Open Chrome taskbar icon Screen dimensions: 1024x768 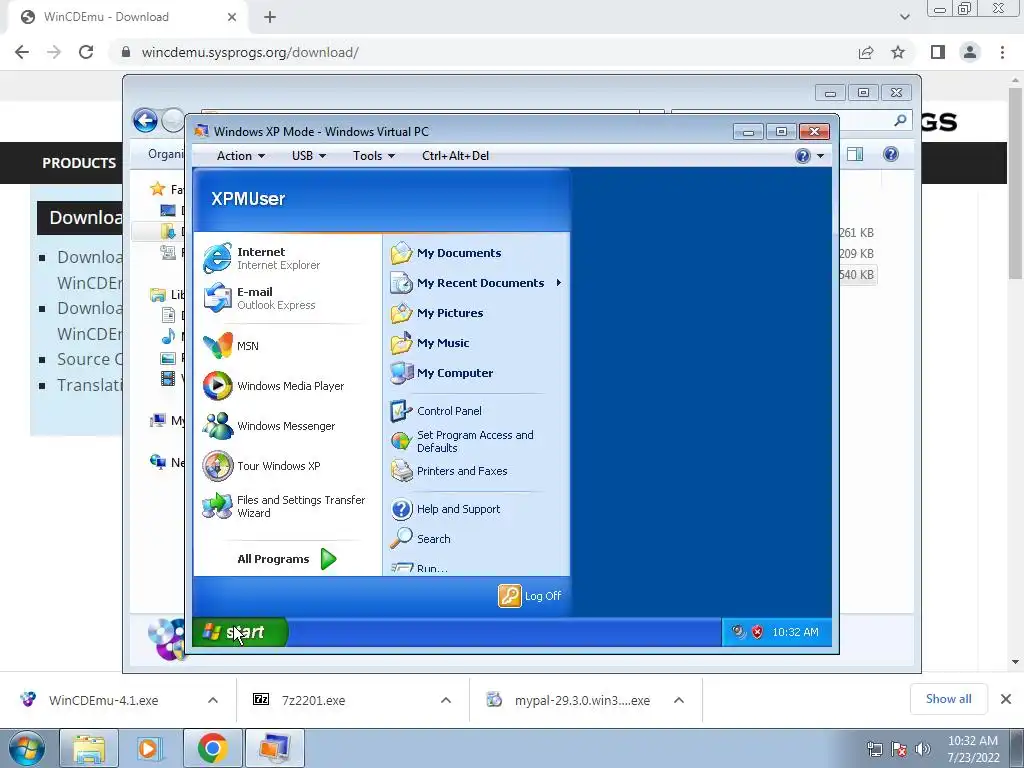point(213,748)
